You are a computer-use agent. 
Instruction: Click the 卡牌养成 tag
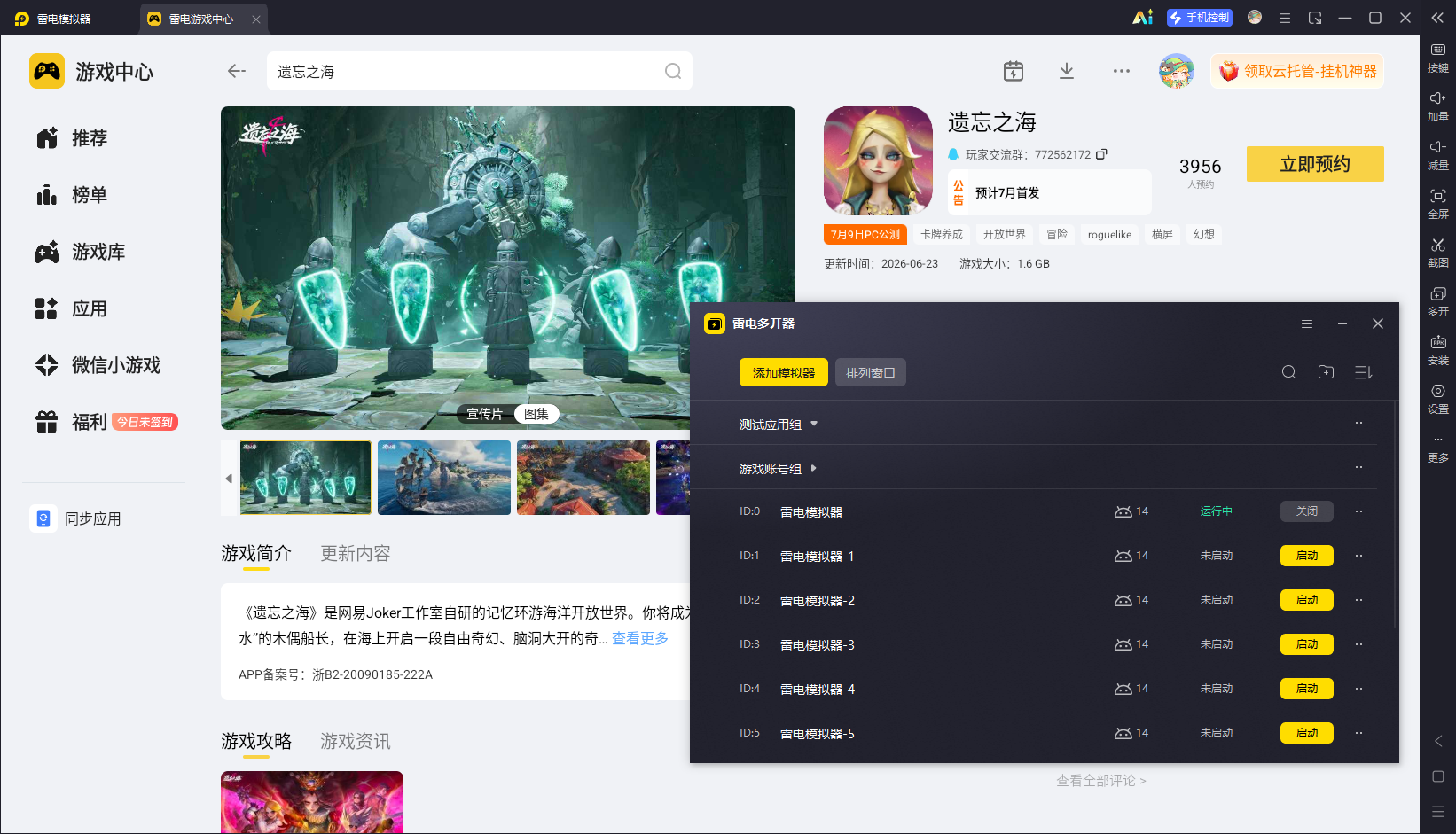coord(942,234)
